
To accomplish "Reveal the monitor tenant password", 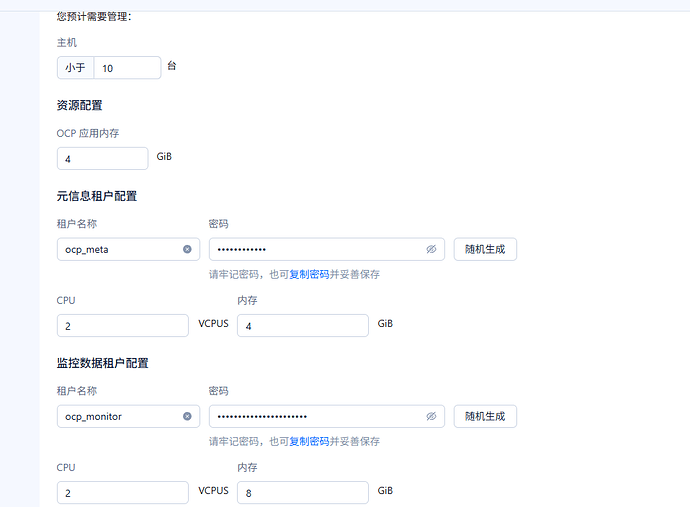I will [x=431, y=416].
